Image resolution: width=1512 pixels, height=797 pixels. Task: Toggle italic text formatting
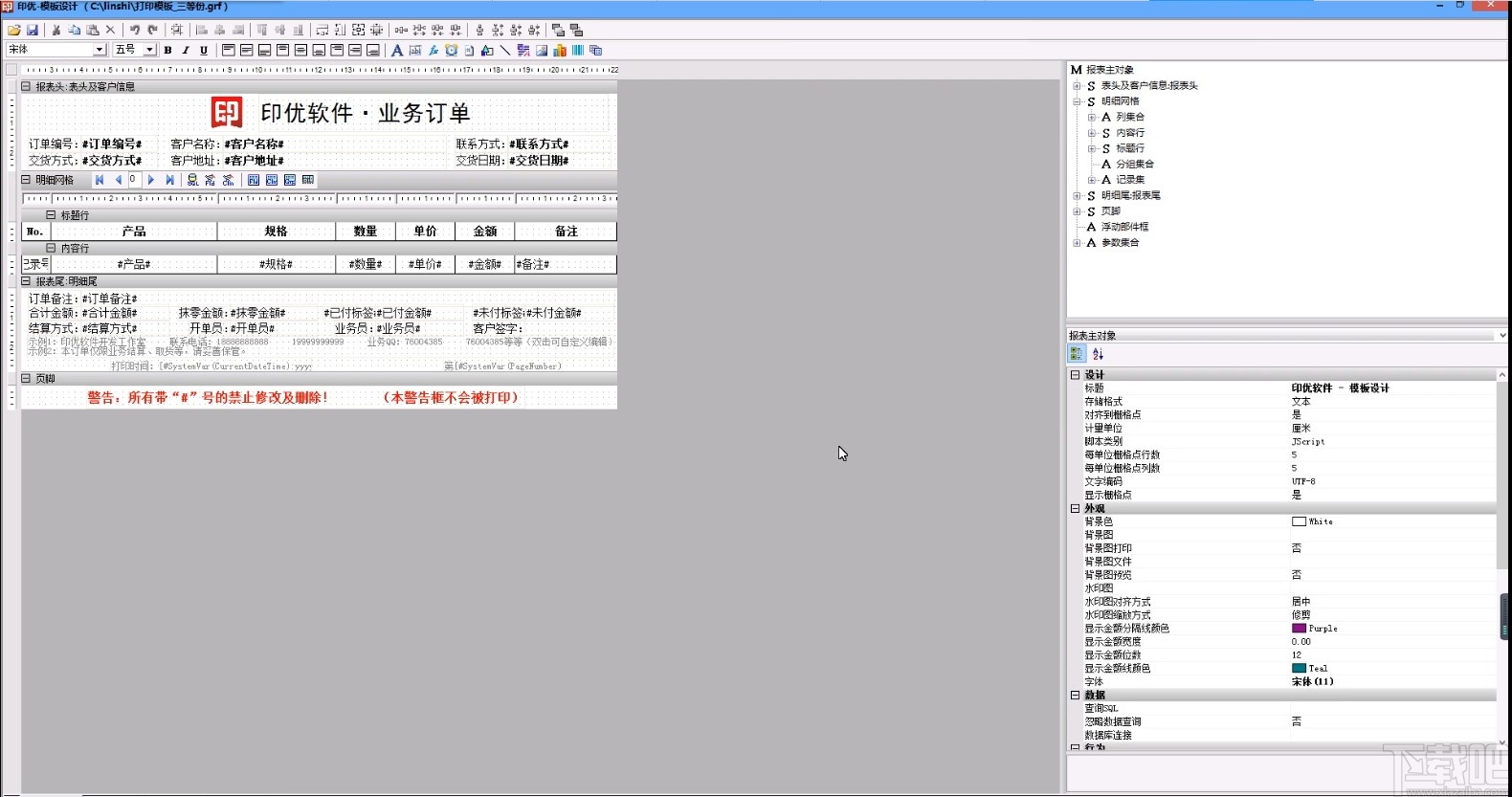(186, 50)
